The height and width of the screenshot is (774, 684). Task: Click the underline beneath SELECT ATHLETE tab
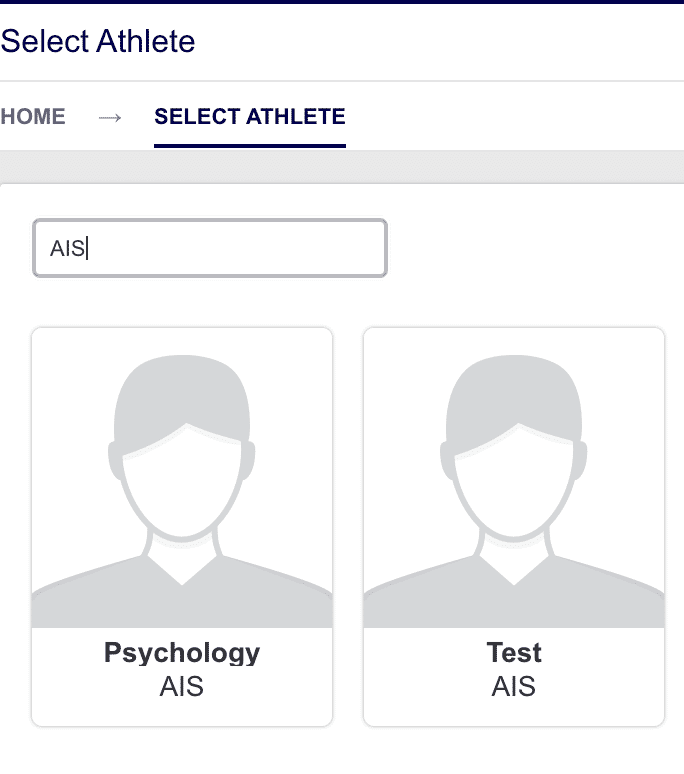point(250,146)
